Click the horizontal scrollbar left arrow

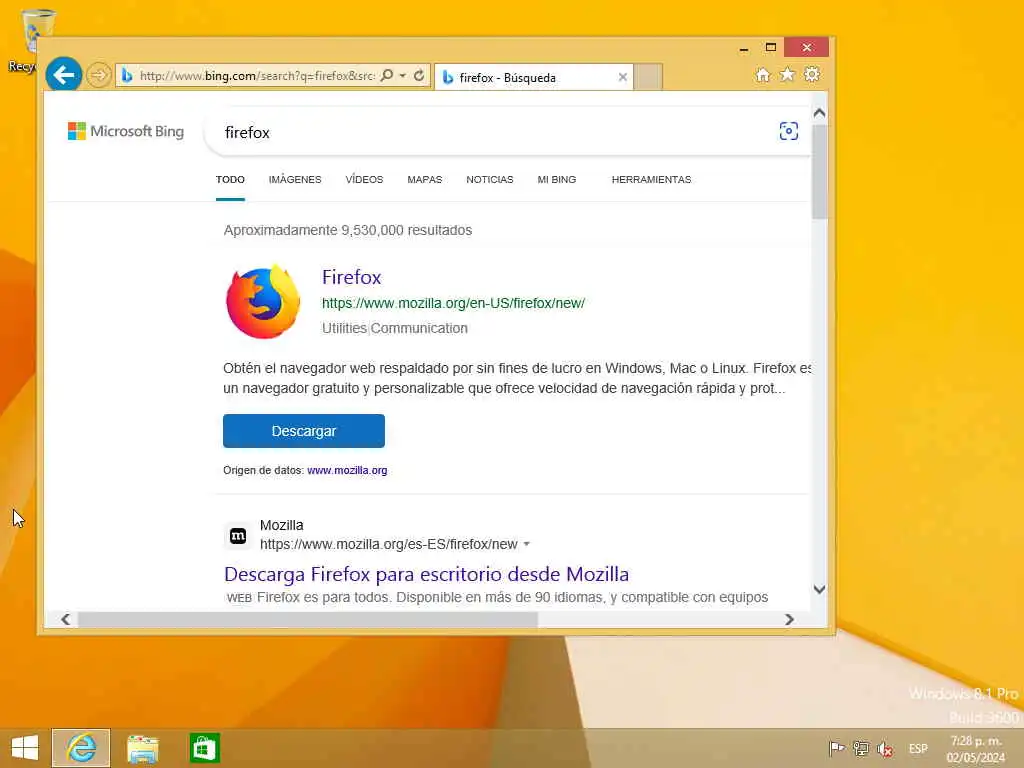click(x=65, y=619)
